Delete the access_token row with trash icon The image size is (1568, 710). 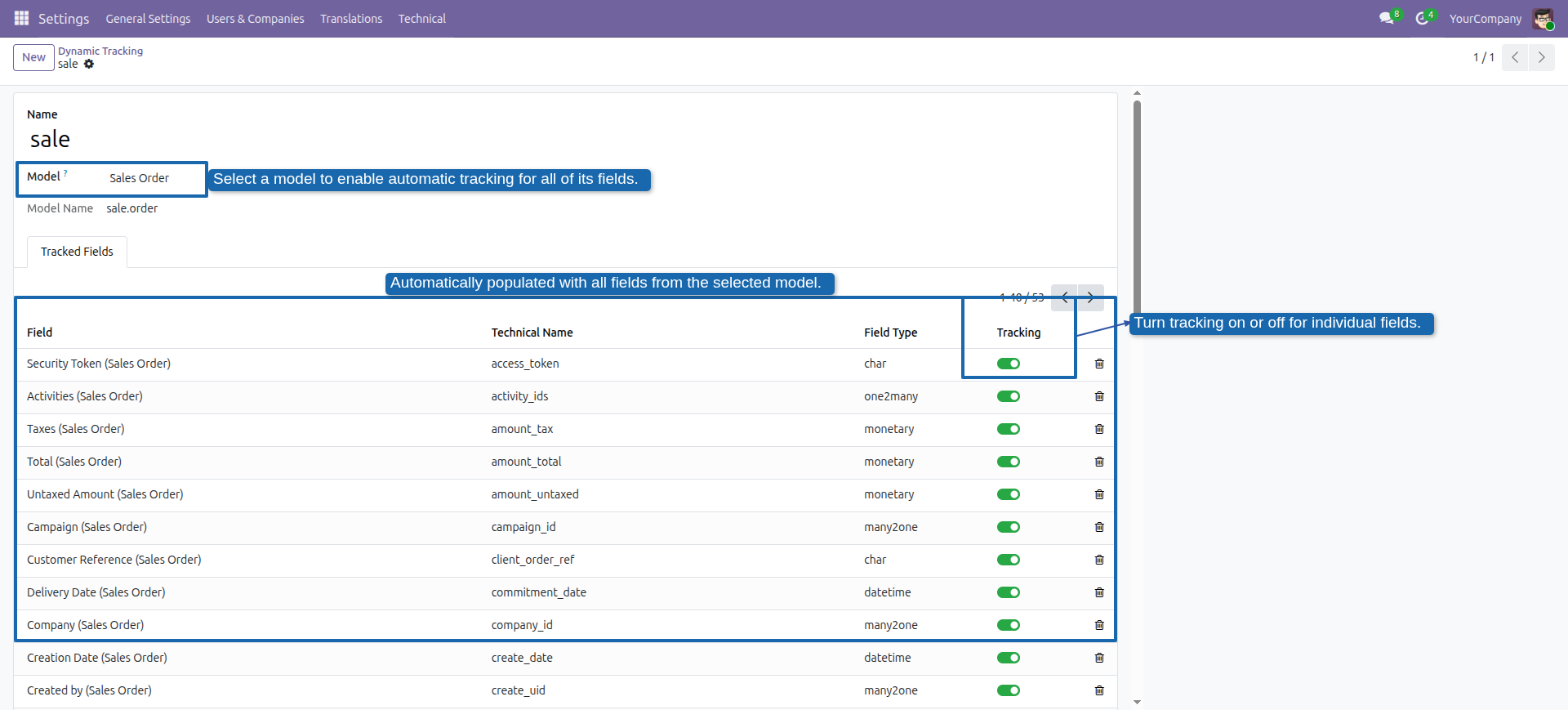[1099, 364]
